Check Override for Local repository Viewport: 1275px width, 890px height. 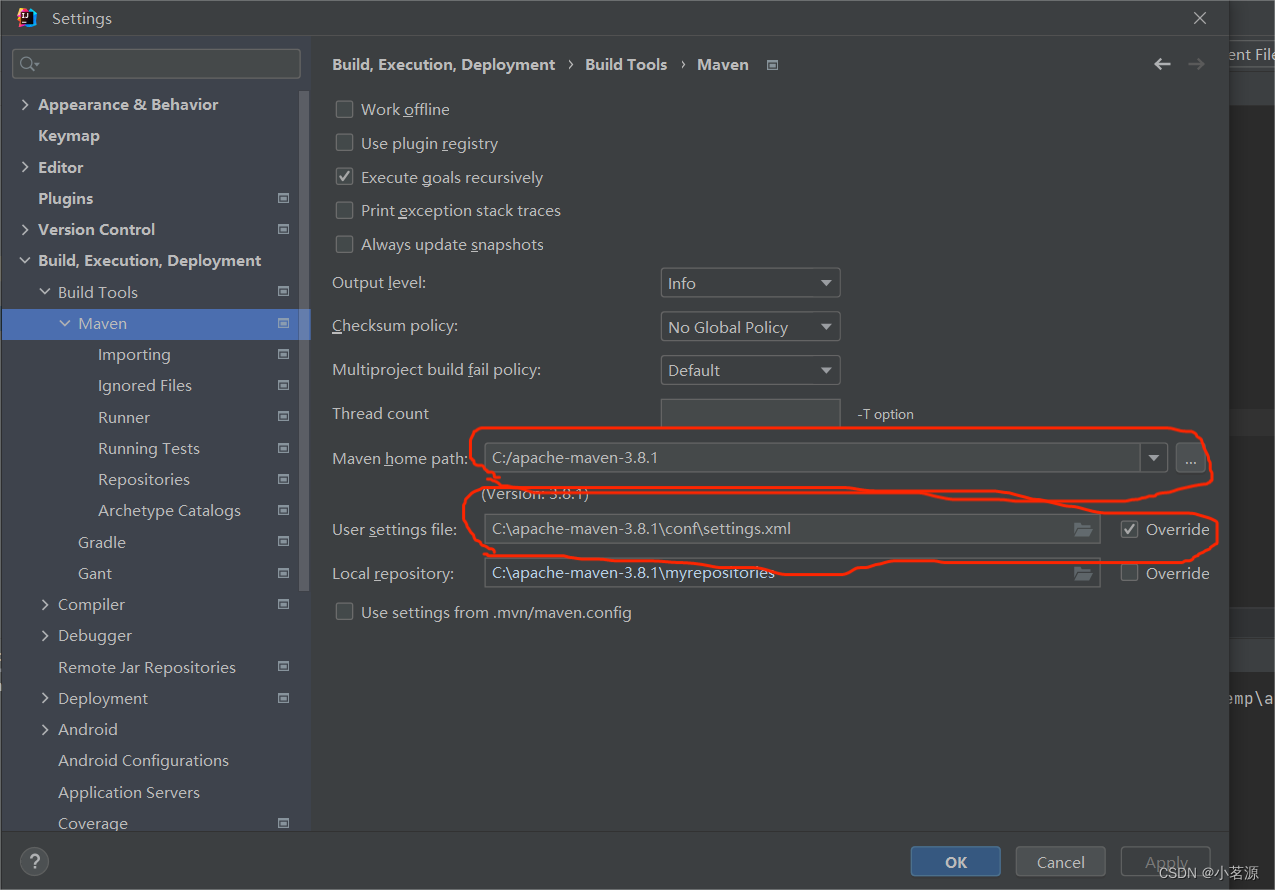[1129, 573]
